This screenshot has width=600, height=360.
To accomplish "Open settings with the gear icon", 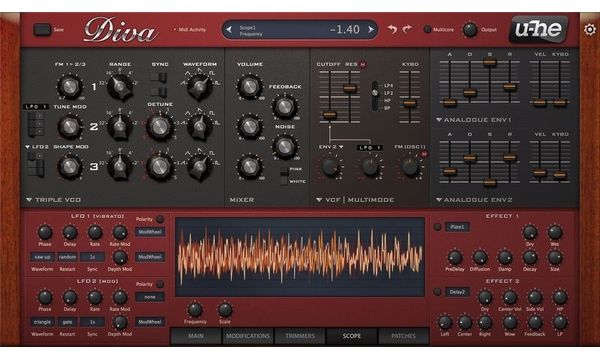I will 590,29.
